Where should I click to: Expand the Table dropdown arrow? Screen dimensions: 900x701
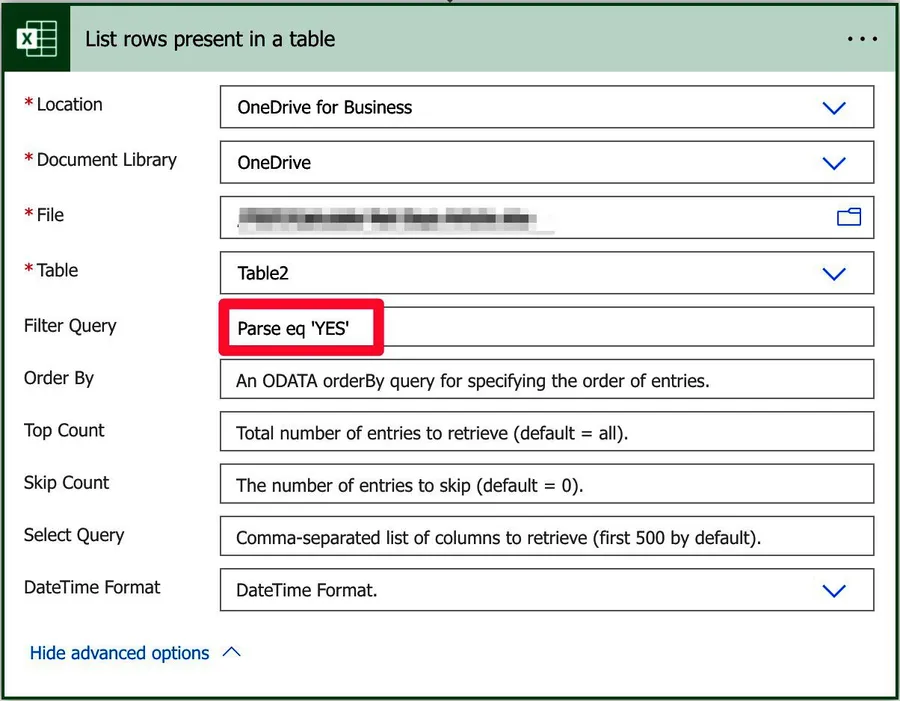(833, 273)
